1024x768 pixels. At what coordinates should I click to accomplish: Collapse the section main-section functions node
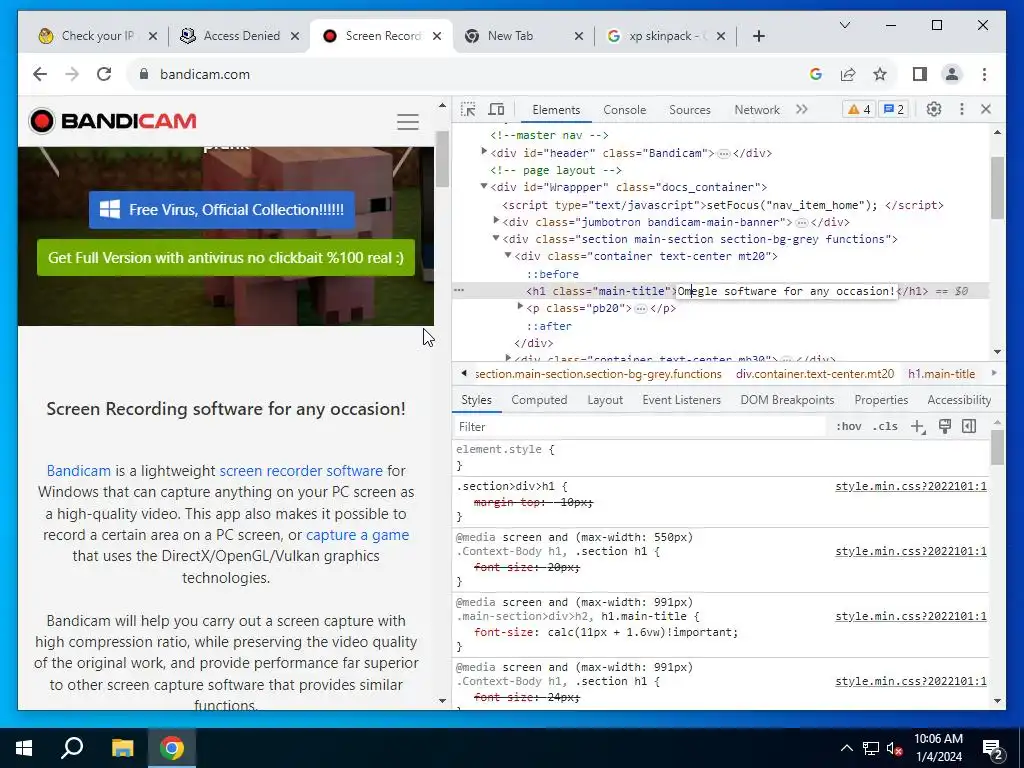pyautogui.click(x=496, y=238)
